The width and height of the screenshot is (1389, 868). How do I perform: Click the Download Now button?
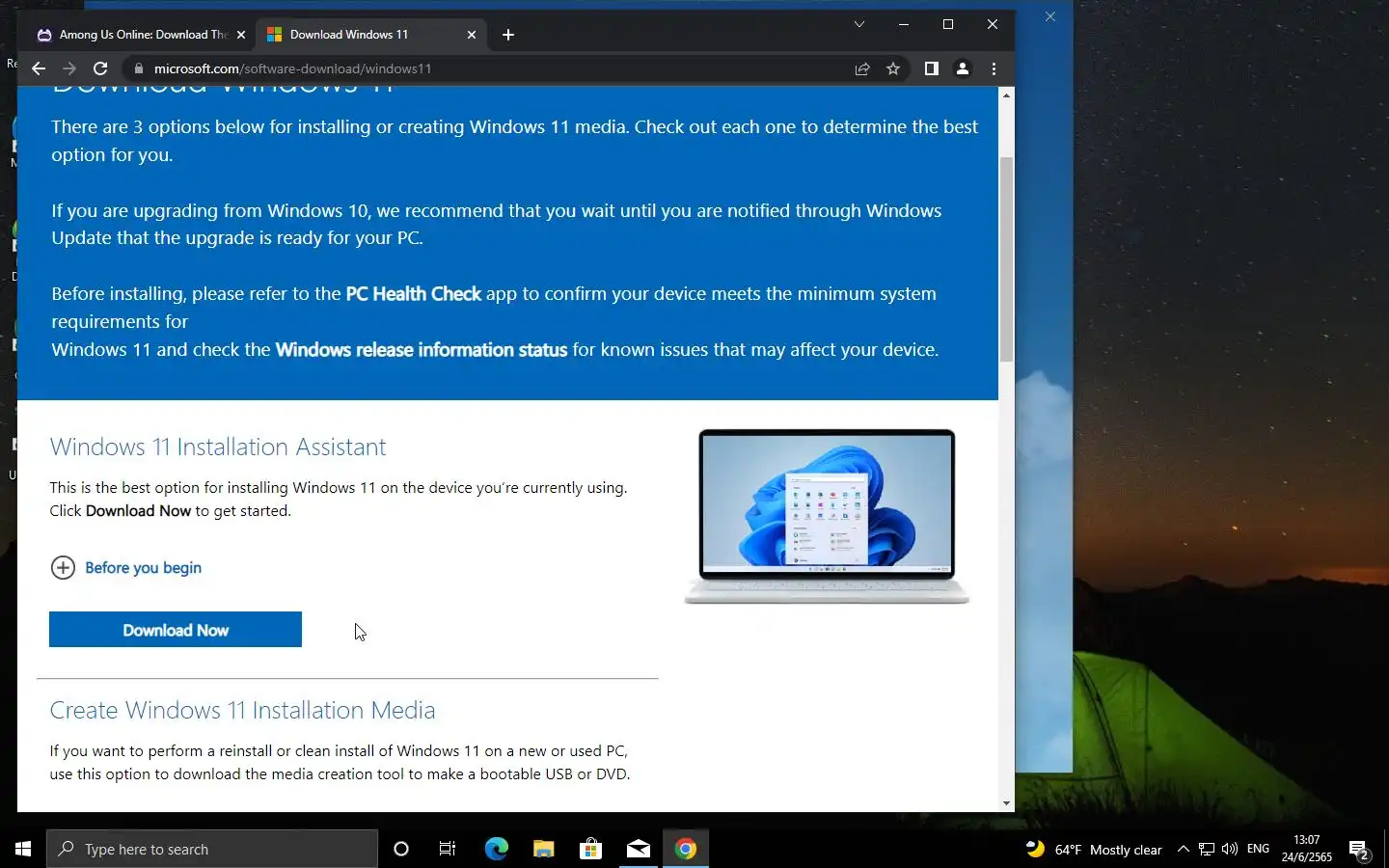coord(176,630)
